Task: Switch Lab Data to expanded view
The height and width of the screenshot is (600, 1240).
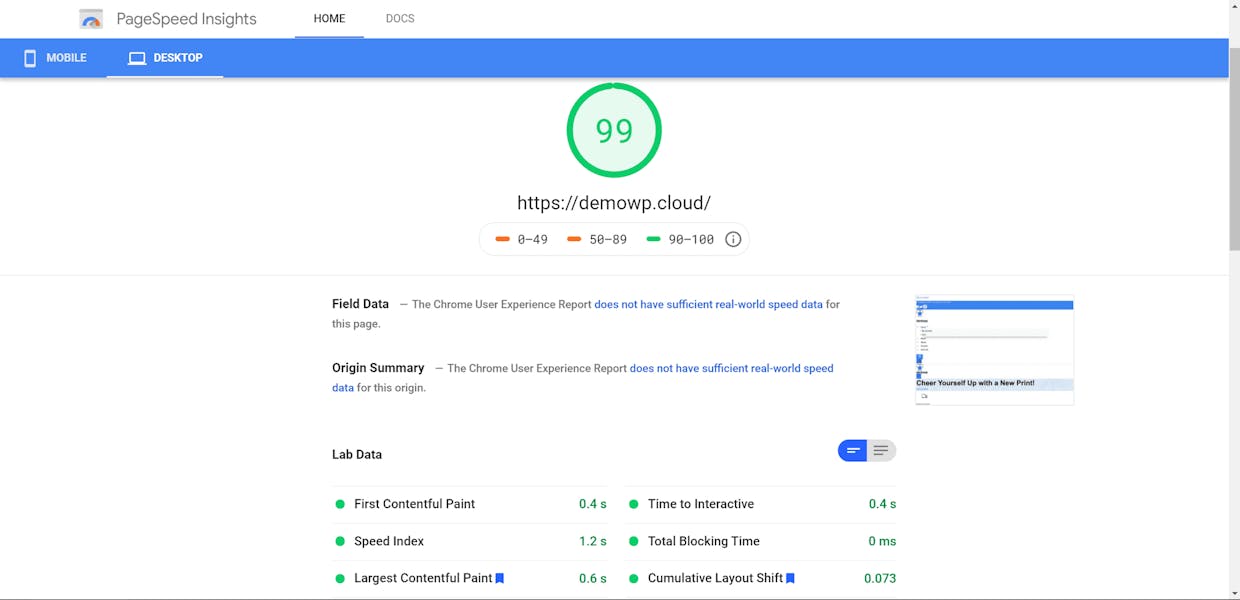Action: 881,451
